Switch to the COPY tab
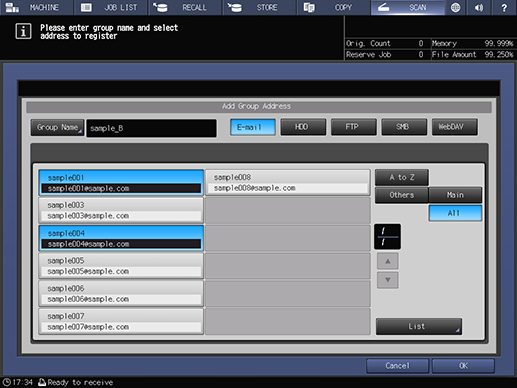 pos(333,7)
